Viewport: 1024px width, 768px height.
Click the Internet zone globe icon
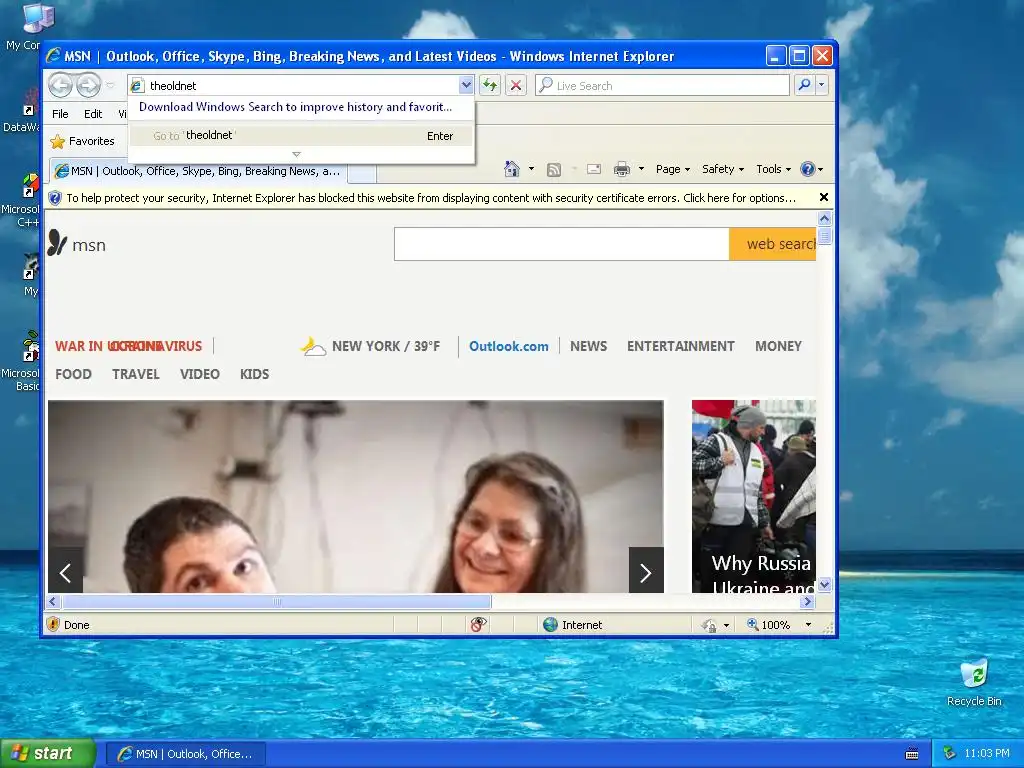(x=551, y=624)
